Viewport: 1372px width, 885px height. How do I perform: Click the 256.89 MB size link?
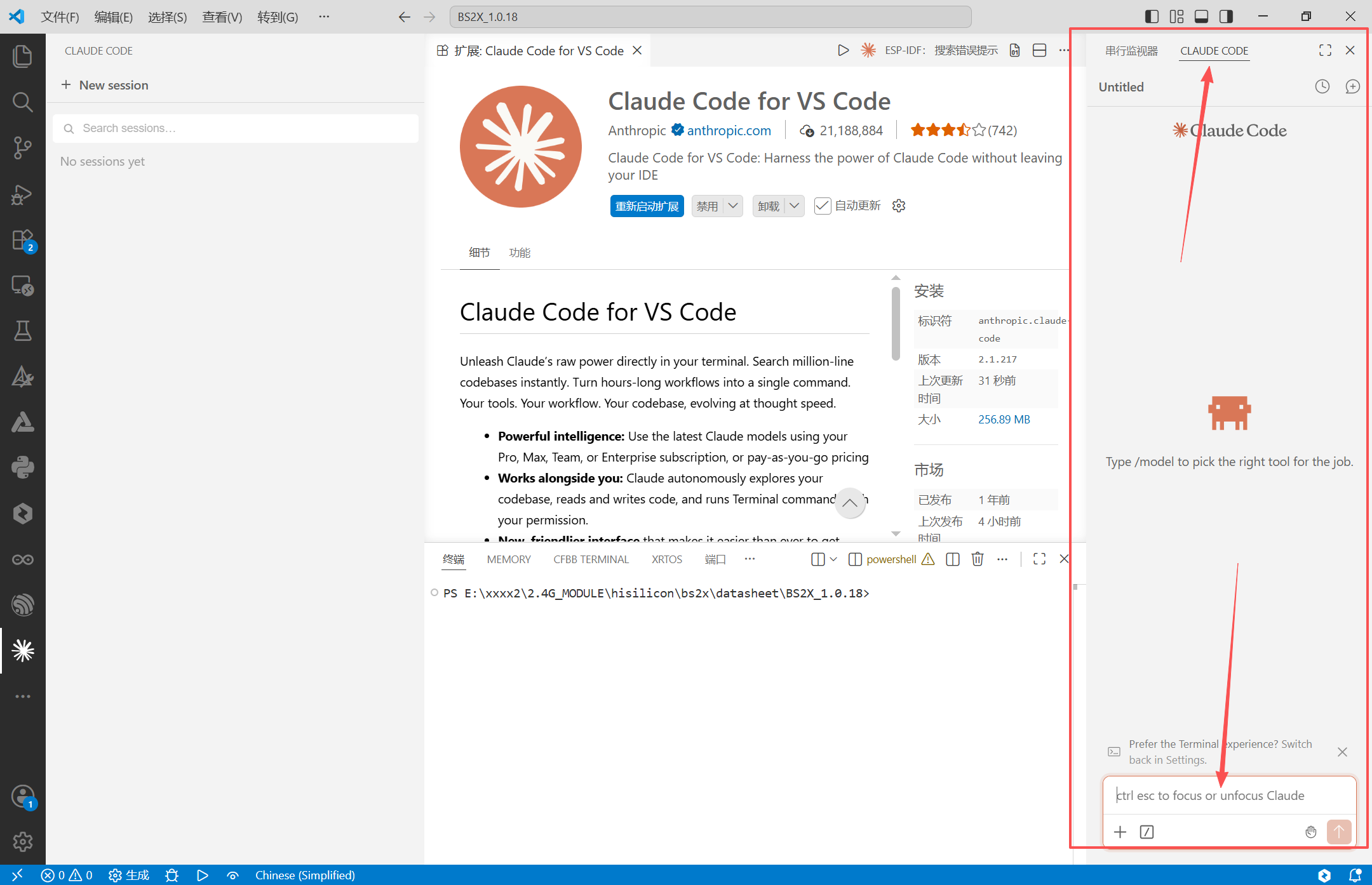pos(1004,419)
